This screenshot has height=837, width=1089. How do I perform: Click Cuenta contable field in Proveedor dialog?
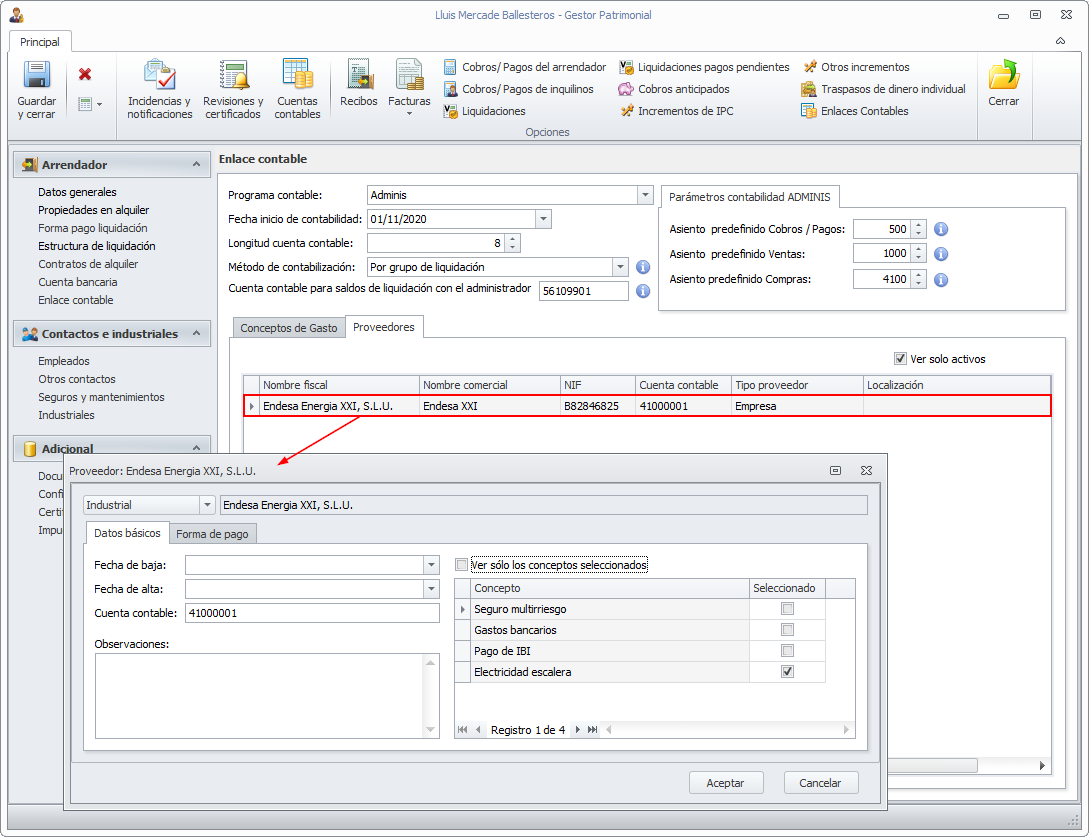tap(313, 613)
